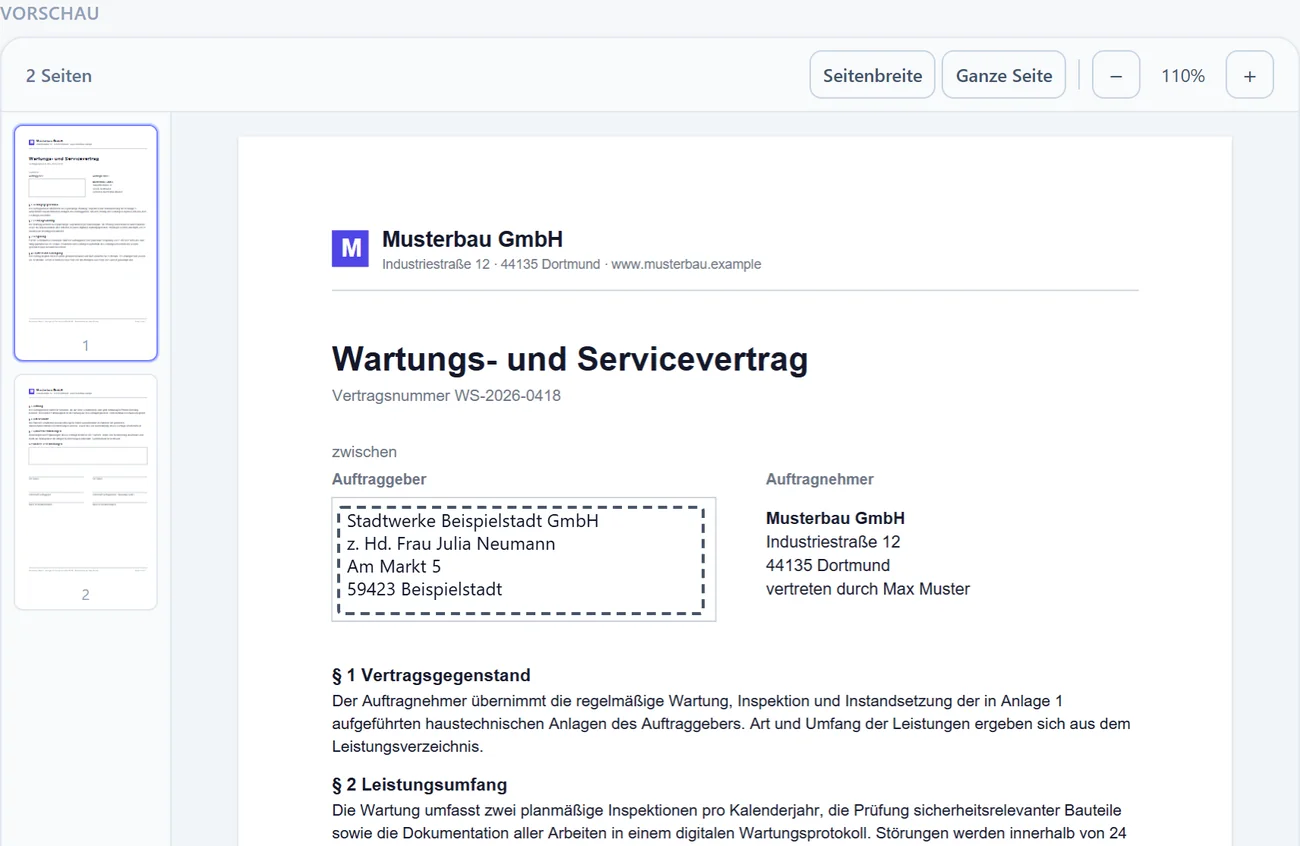Click the 'Musterbau GmbH' letterhead name
This screenshot has height=846, width=1300.
(x=472, y=239)
